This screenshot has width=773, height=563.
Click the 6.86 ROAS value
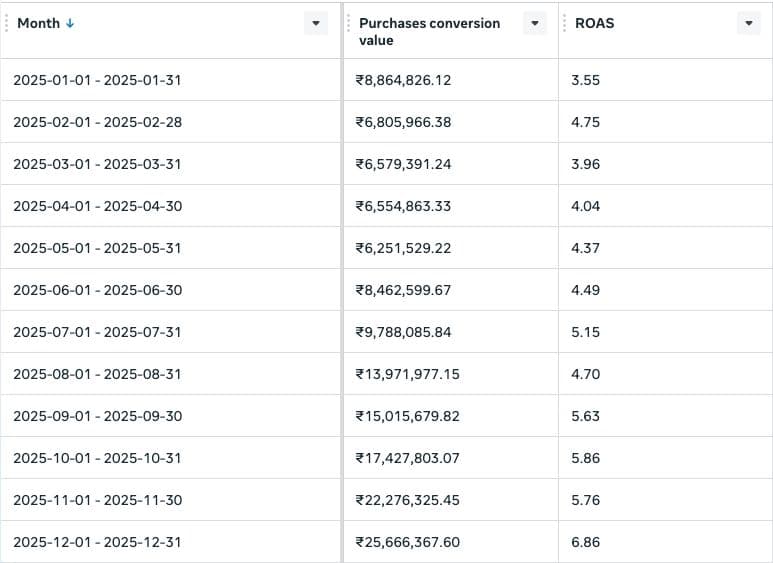click(585, 542)
